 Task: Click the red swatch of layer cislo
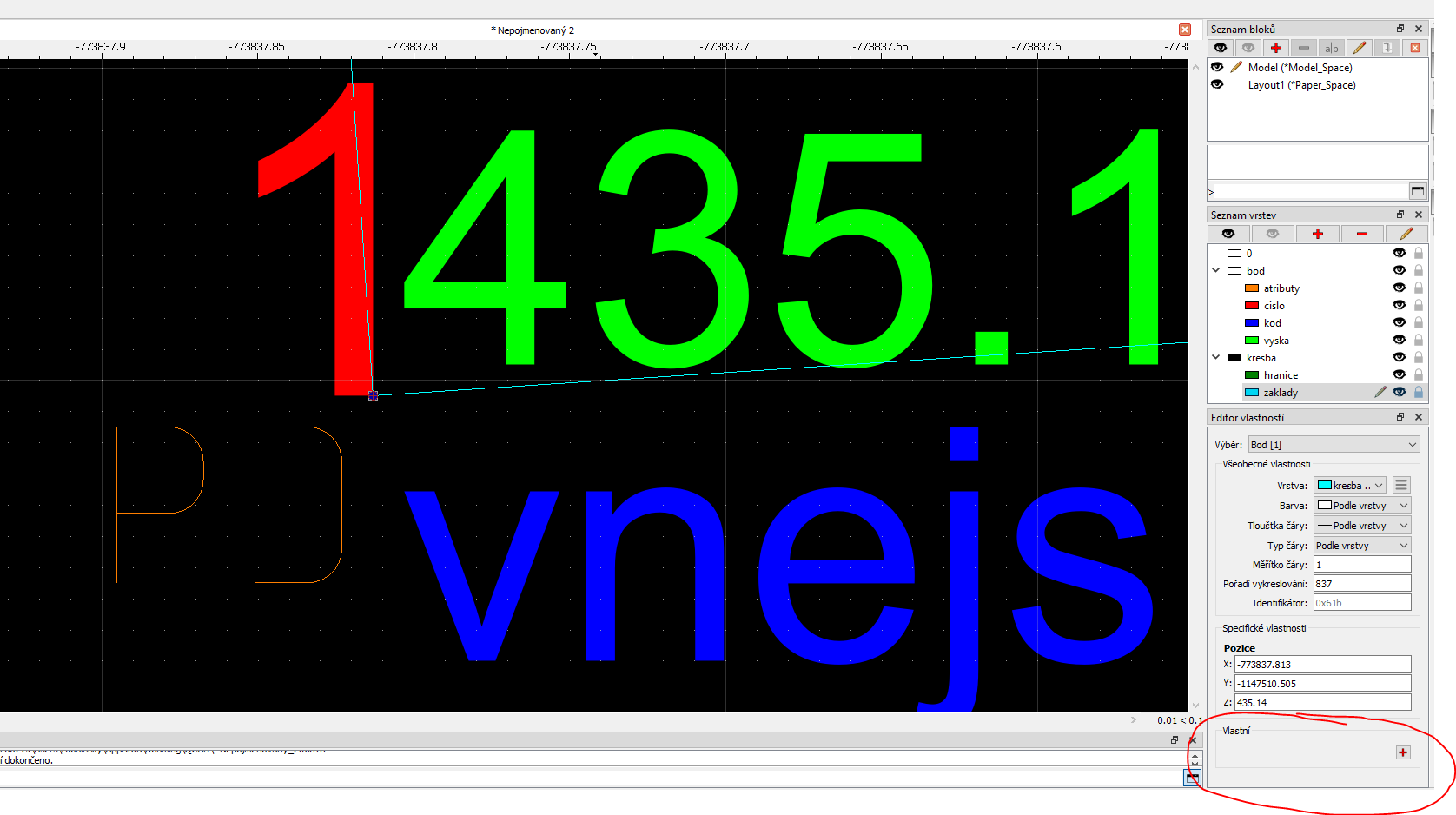pyautogui.click(x=1252, y=306)
